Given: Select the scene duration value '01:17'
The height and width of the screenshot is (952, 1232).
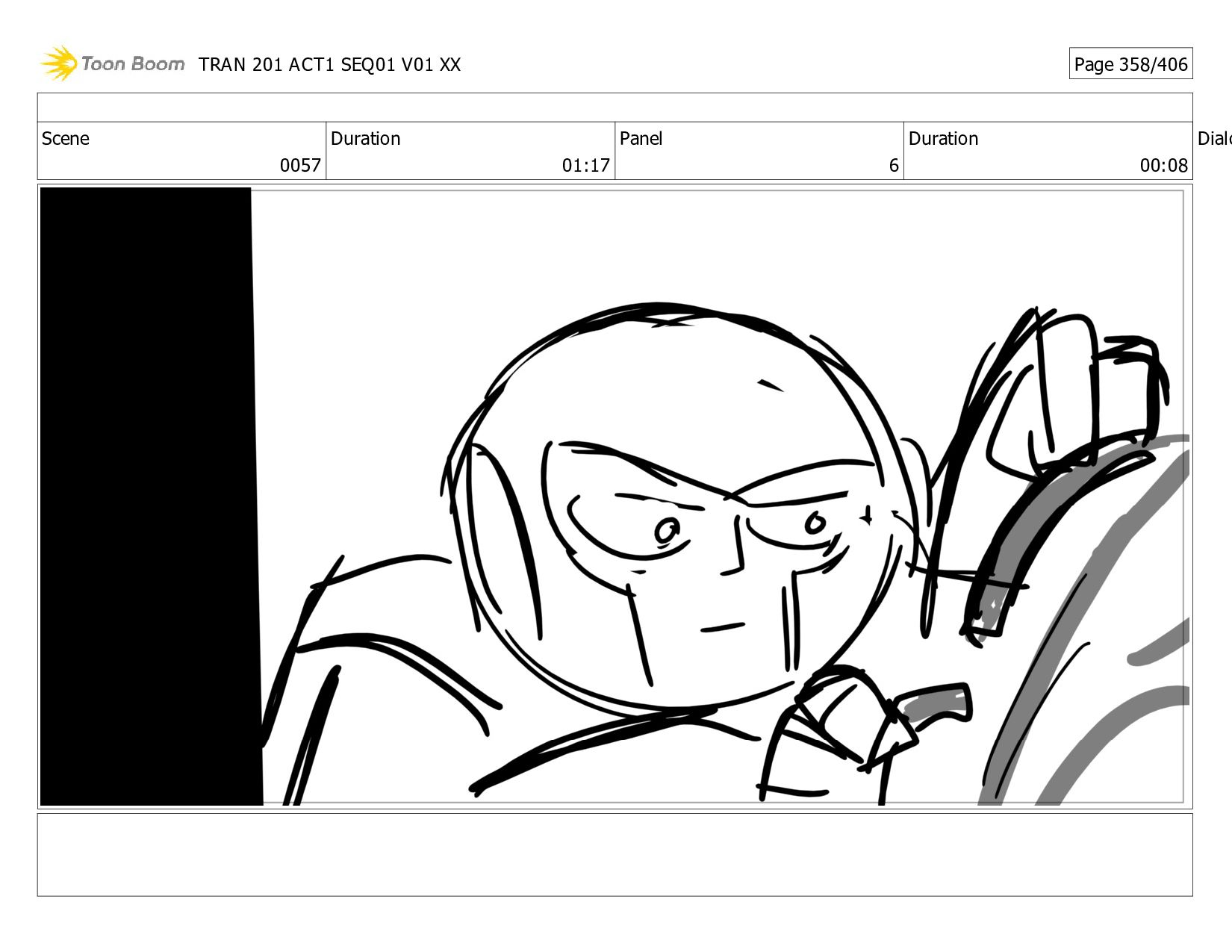Looking at the screenshot, I should (586, 165).
